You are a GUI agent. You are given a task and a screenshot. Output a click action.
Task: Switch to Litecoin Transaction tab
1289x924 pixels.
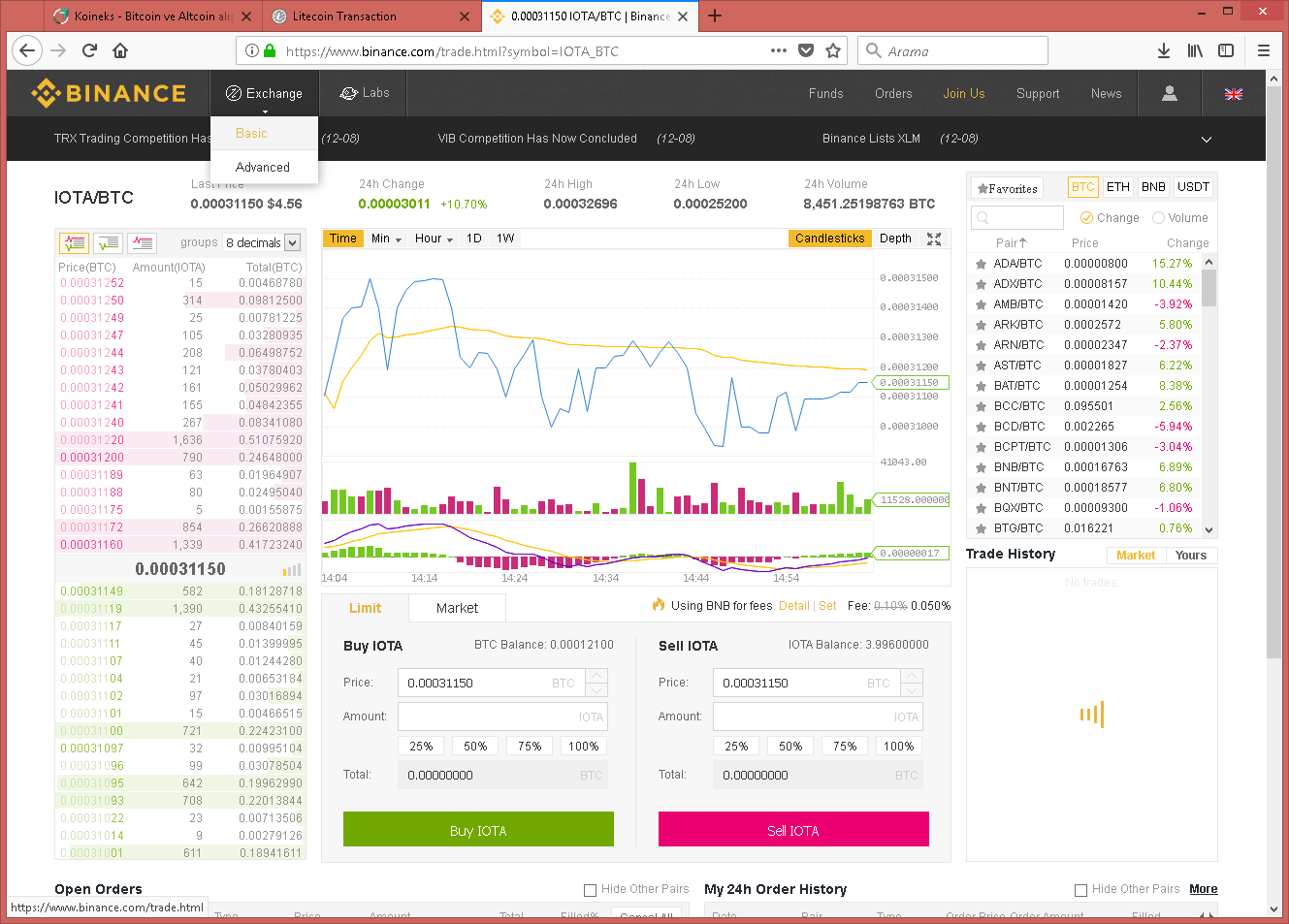[371, 16]
